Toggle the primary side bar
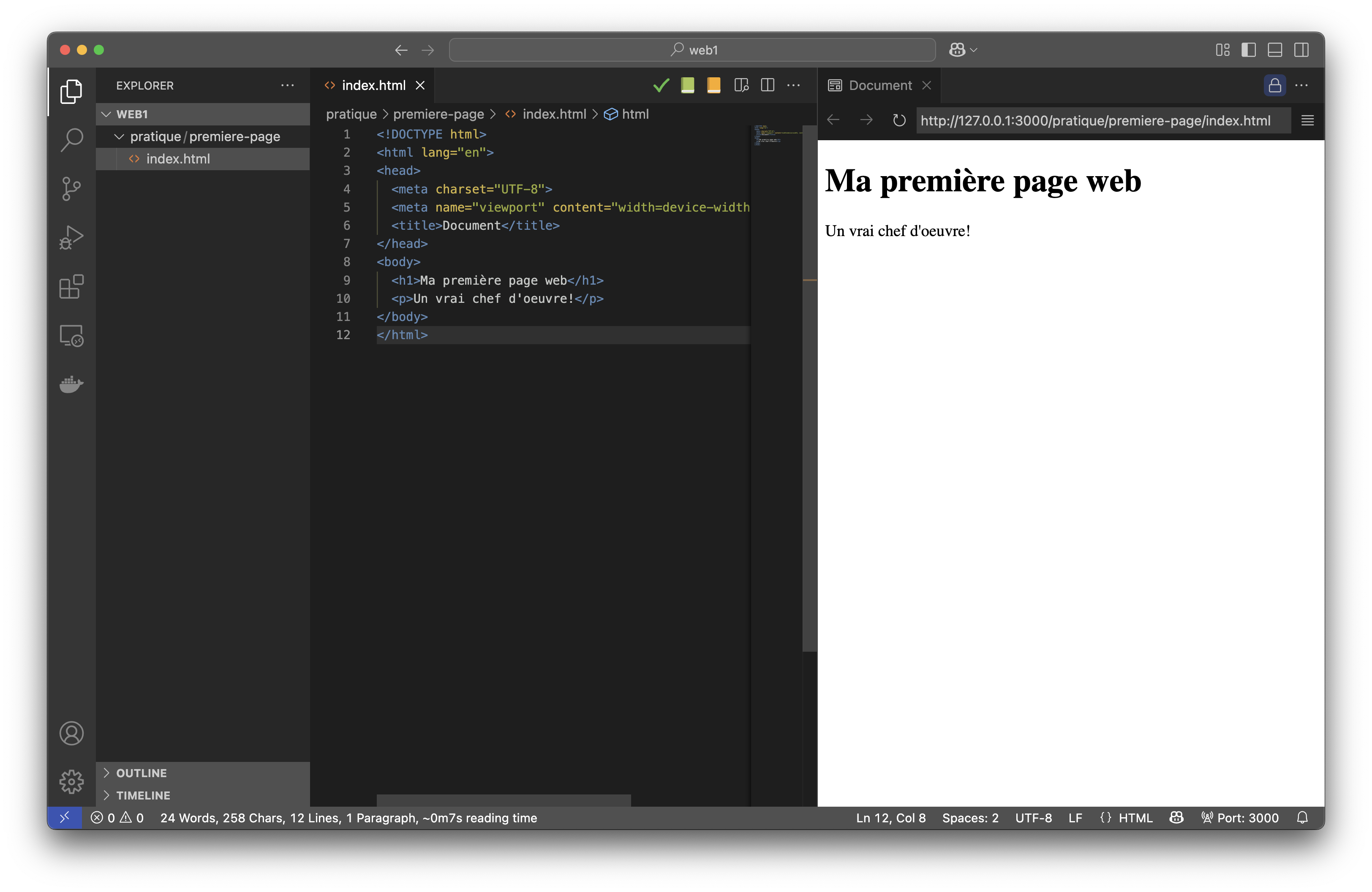 click(1249, 50)
